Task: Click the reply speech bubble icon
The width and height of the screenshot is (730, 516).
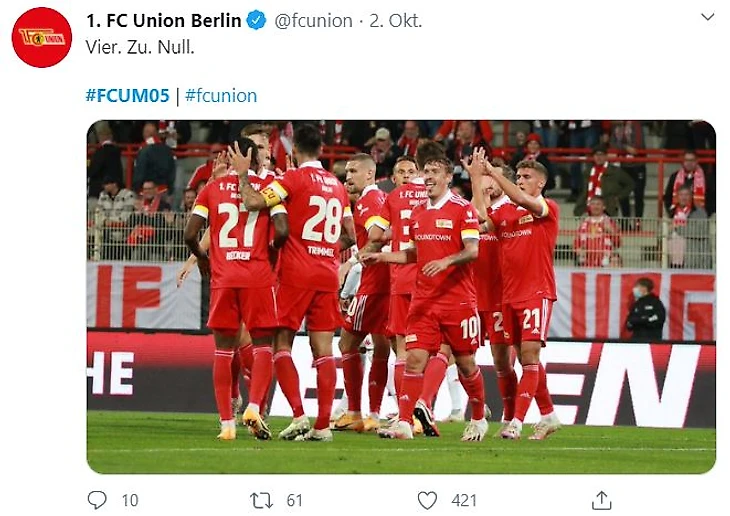Action: click(97, 499)
